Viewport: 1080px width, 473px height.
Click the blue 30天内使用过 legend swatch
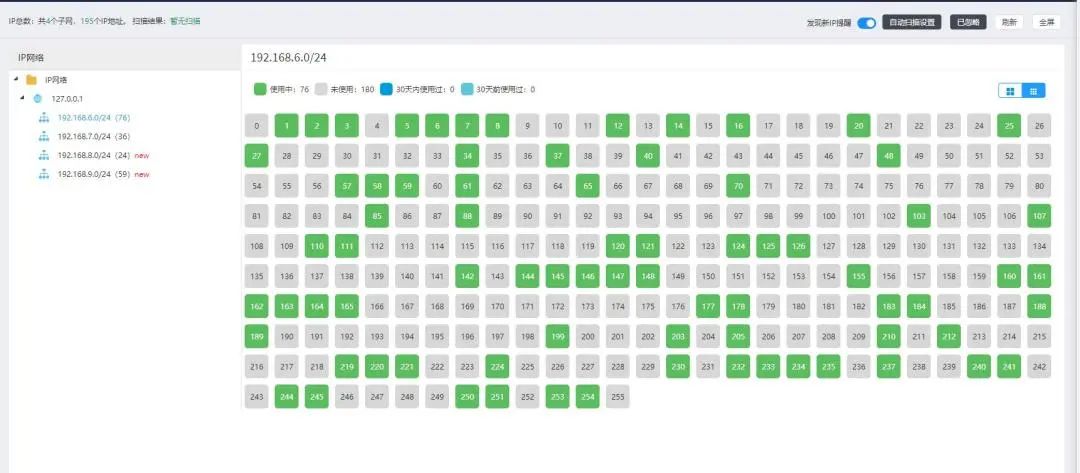click(386, 90)
